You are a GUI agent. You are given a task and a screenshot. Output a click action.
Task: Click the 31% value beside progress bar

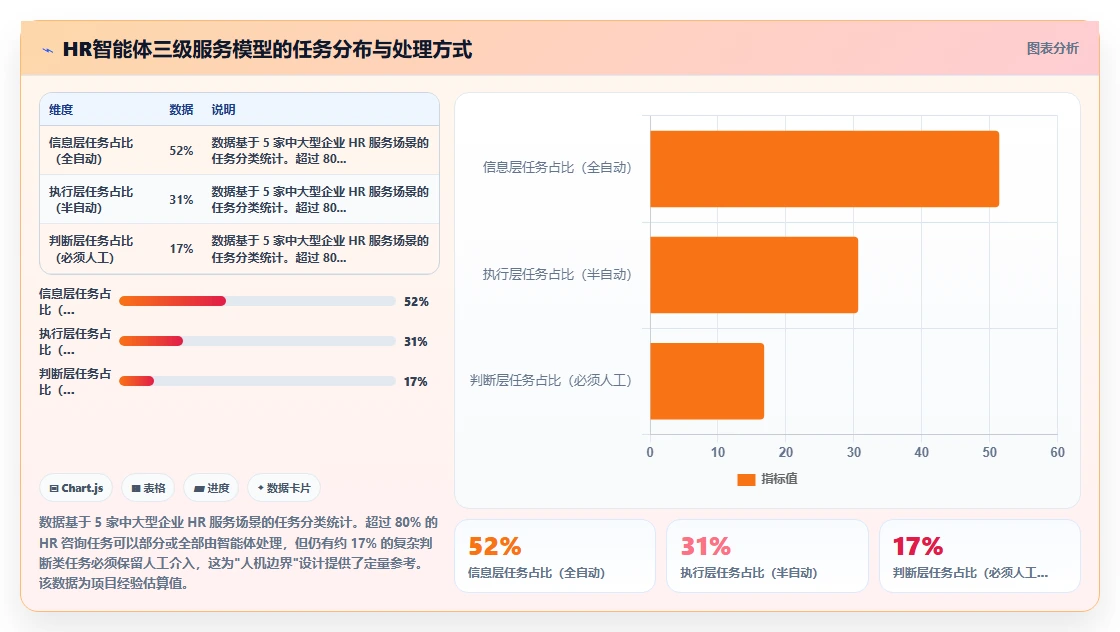tap(416, 341)
